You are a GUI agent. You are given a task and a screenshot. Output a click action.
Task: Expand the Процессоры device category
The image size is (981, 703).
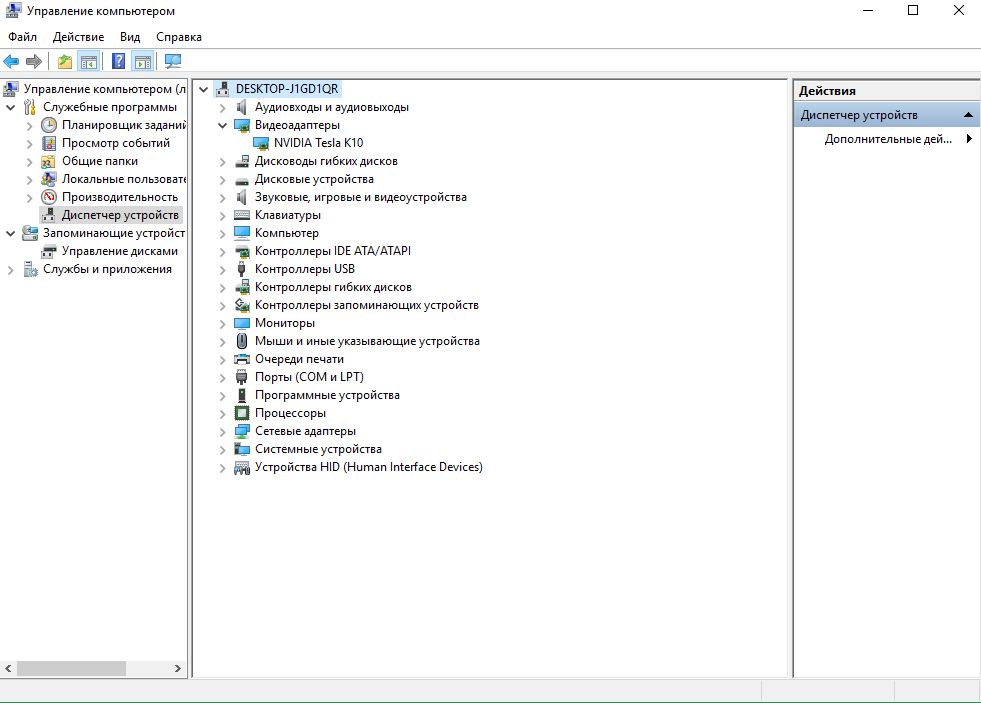pos(223,414)
